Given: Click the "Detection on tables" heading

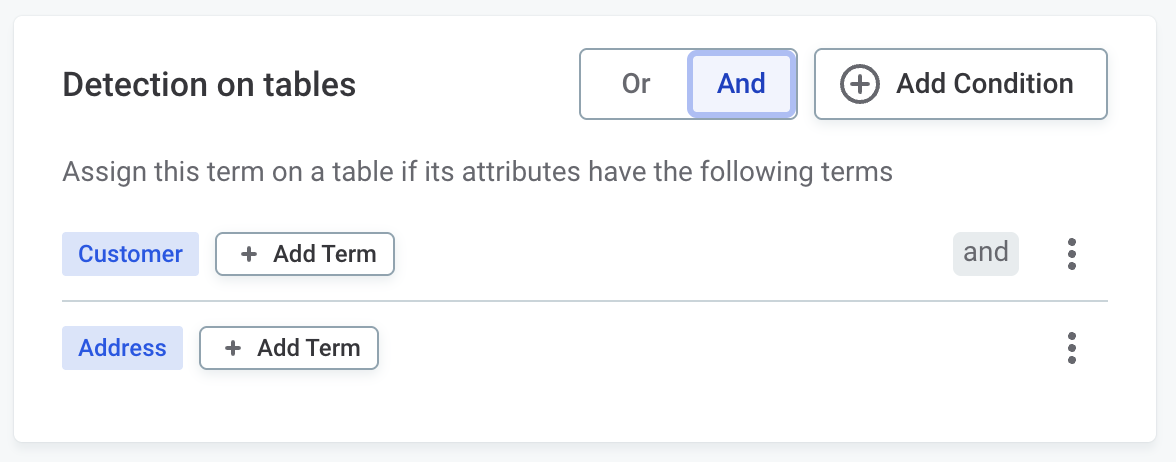Looking at the screenshot, I should (x=209, y=85).
